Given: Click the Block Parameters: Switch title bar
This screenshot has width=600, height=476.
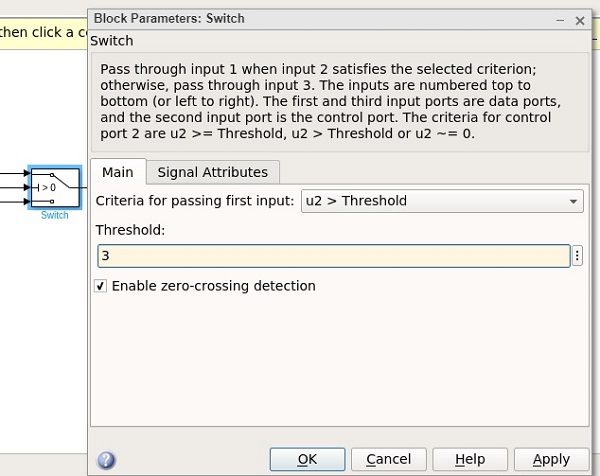Looking at the screenshot, I should [x=300, y=18].
